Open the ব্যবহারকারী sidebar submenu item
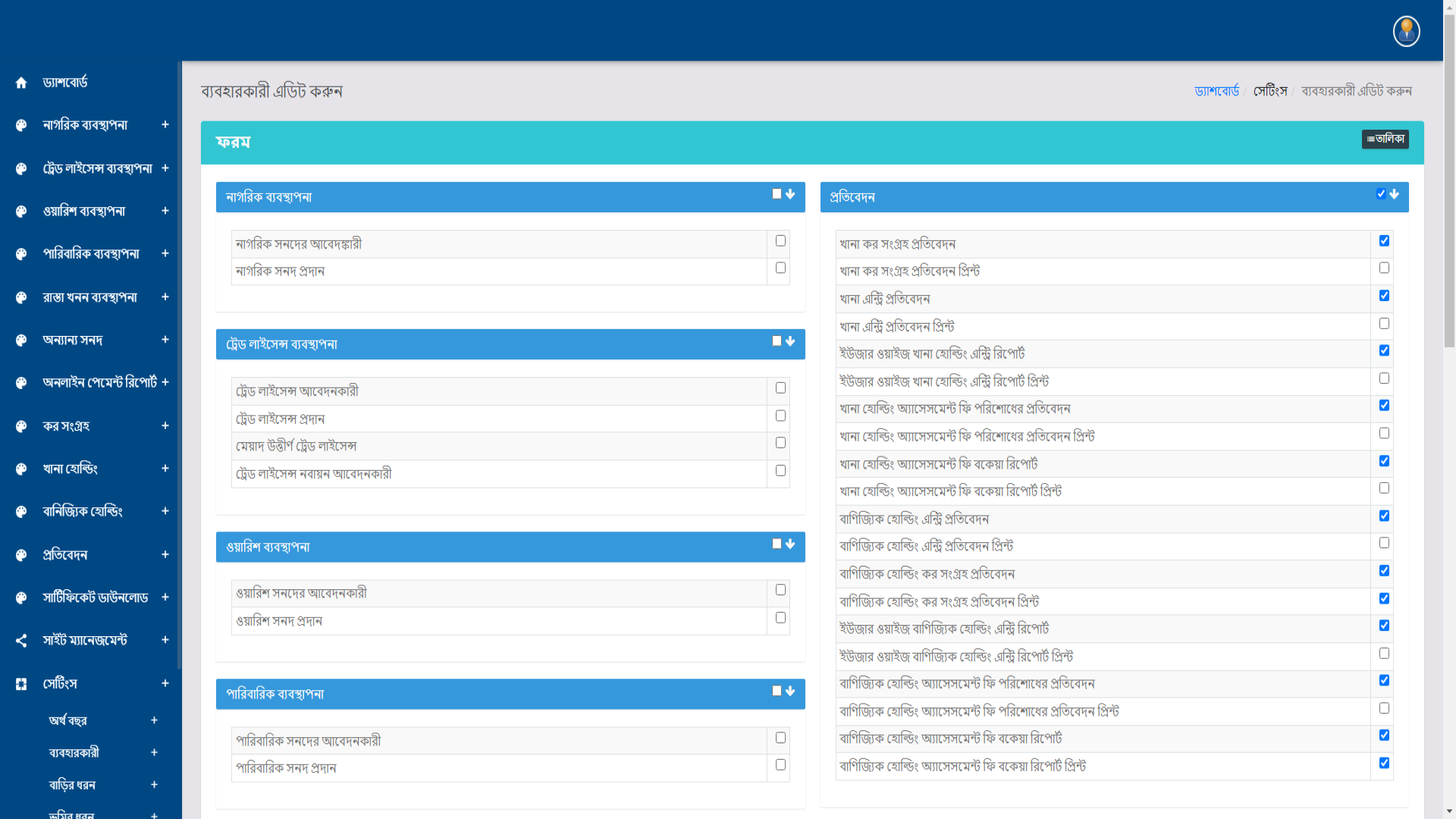This screenshot has width=1456, height=819. 74,753
